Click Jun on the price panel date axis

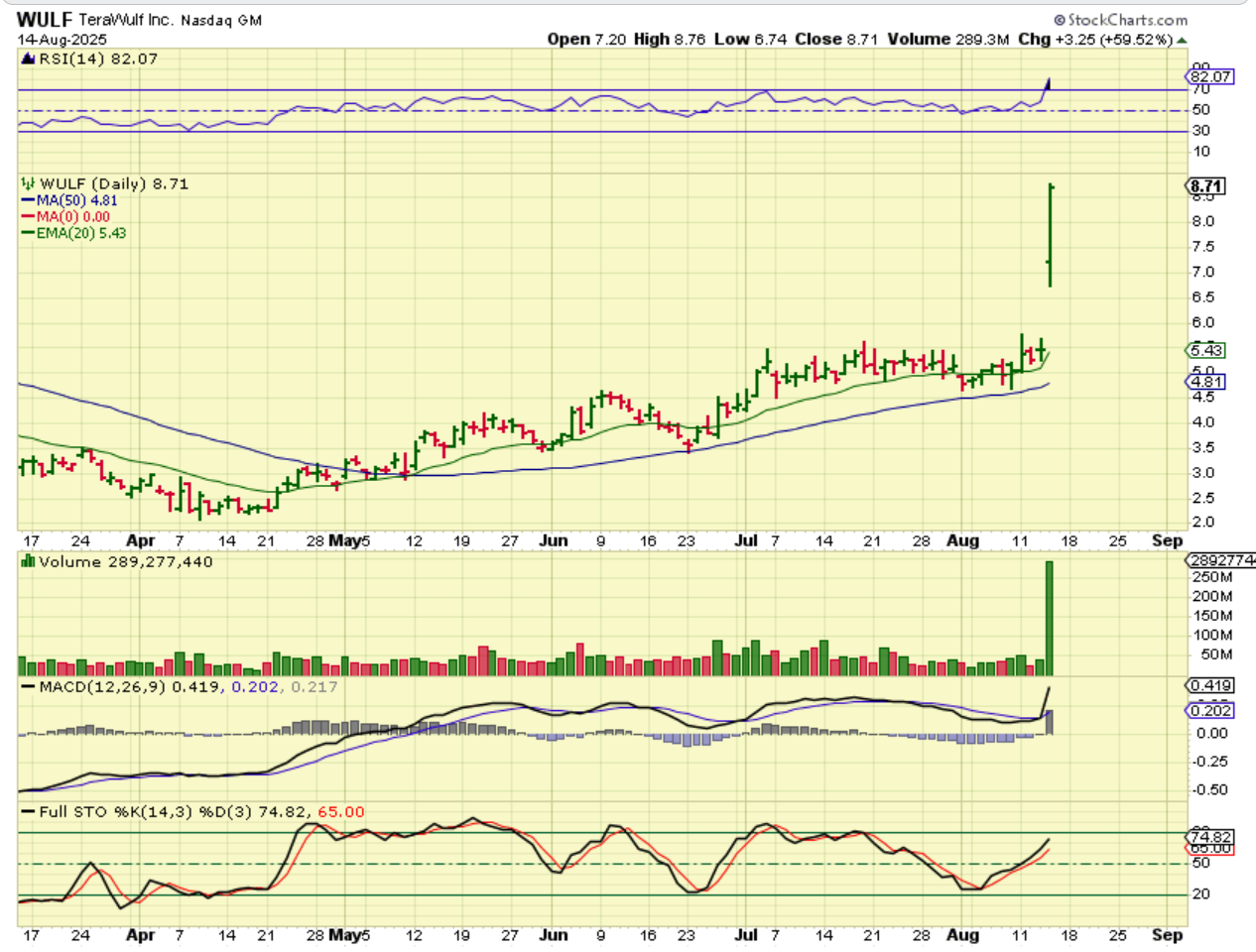pos(554,540)
